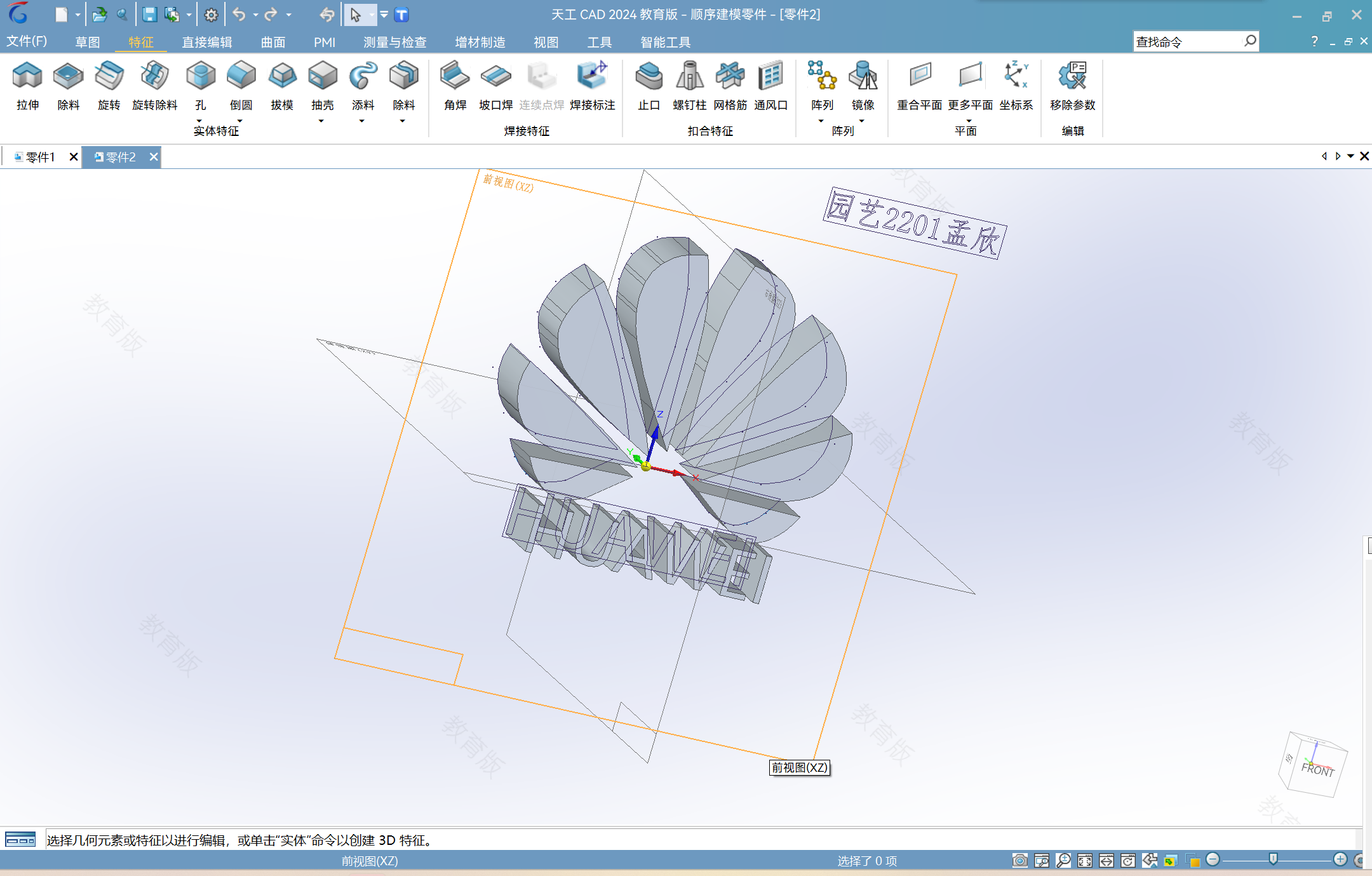The image size is (1372, 876).
Task: Open the PMI ribbon tab
Action: click(325, 42)
